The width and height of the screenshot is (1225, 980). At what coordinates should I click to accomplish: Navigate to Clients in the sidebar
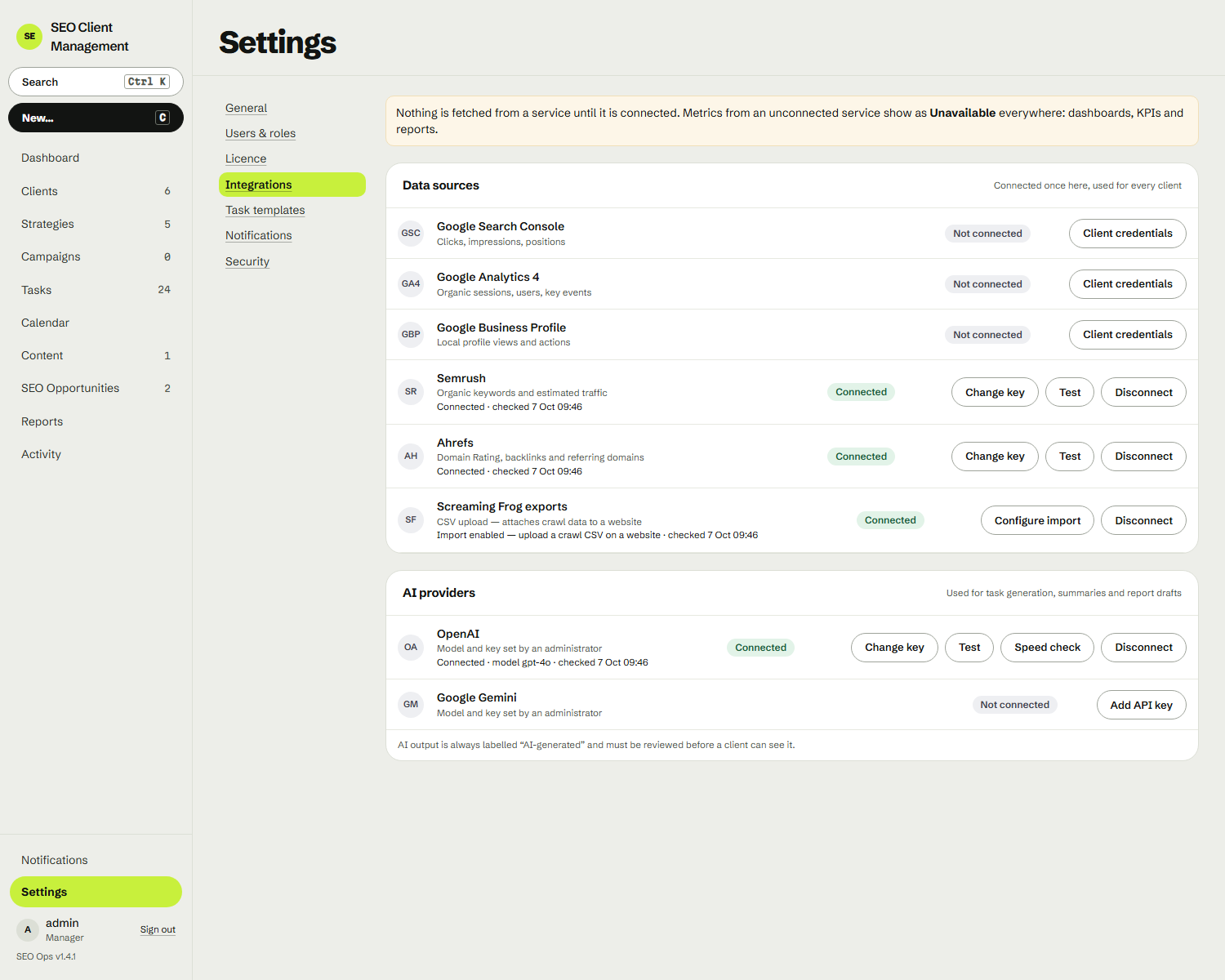point(96,191)
